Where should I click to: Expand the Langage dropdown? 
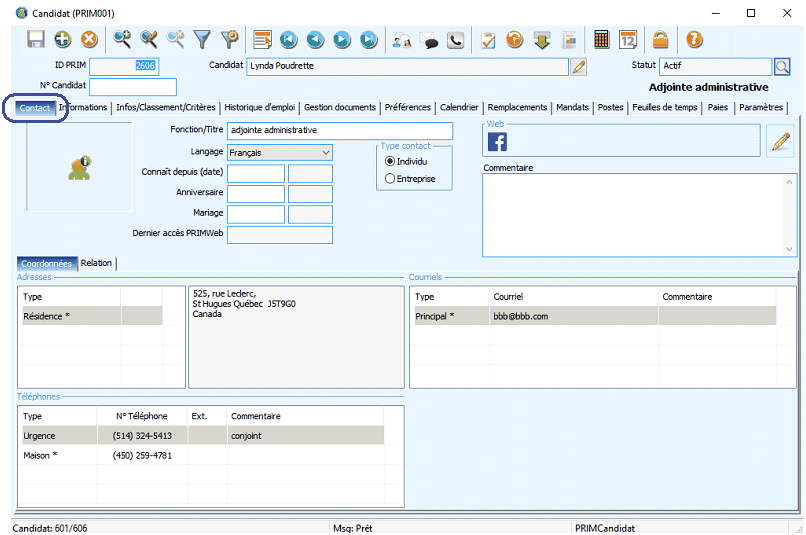325,153
